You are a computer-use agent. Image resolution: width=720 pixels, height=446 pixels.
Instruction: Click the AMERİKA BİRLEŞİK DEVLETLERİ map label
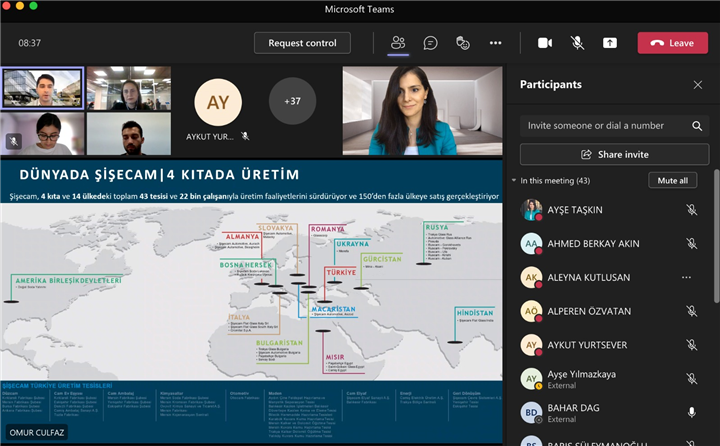(x=68, y=280)
